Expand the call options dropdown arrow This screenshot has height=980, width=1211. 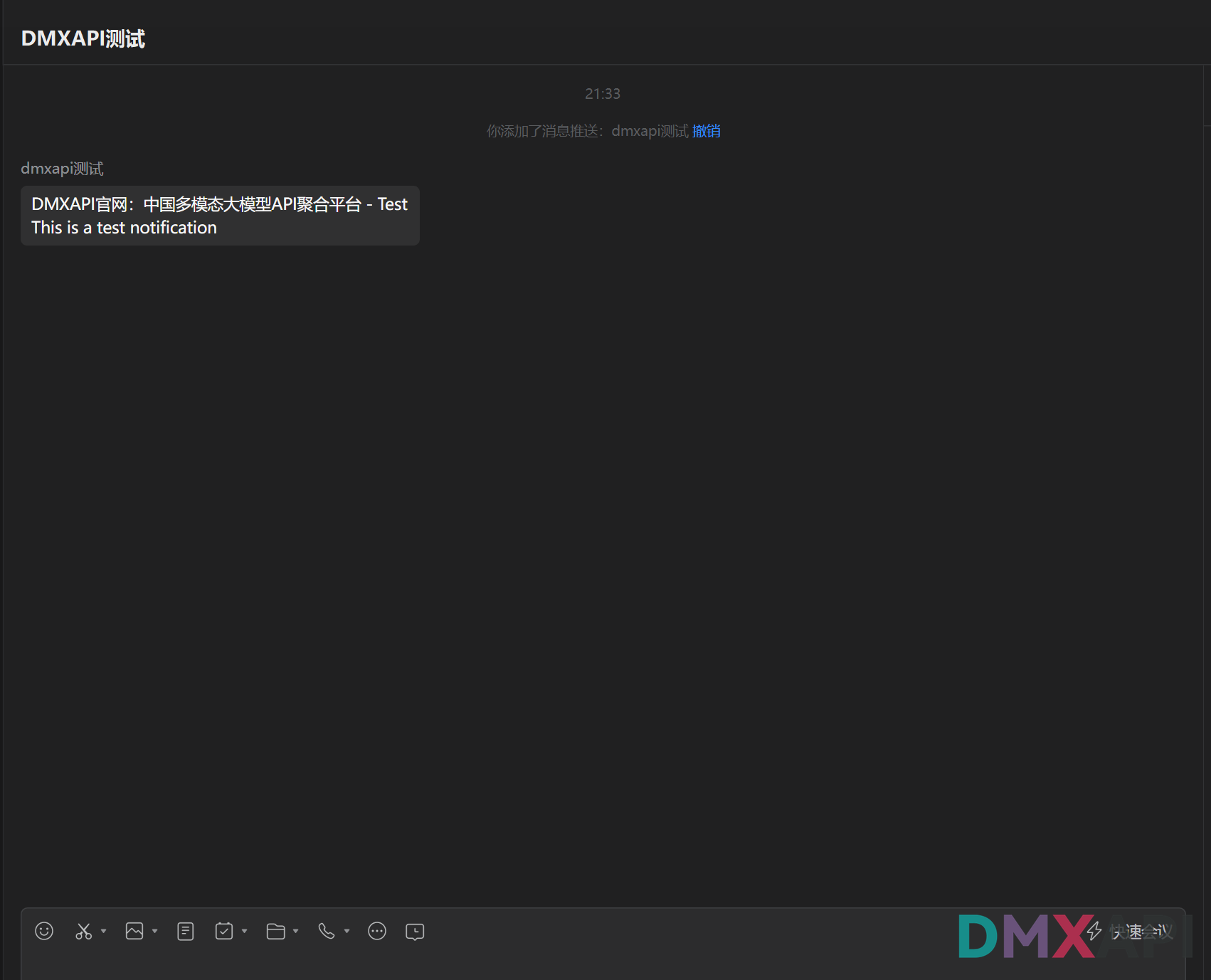347,931
